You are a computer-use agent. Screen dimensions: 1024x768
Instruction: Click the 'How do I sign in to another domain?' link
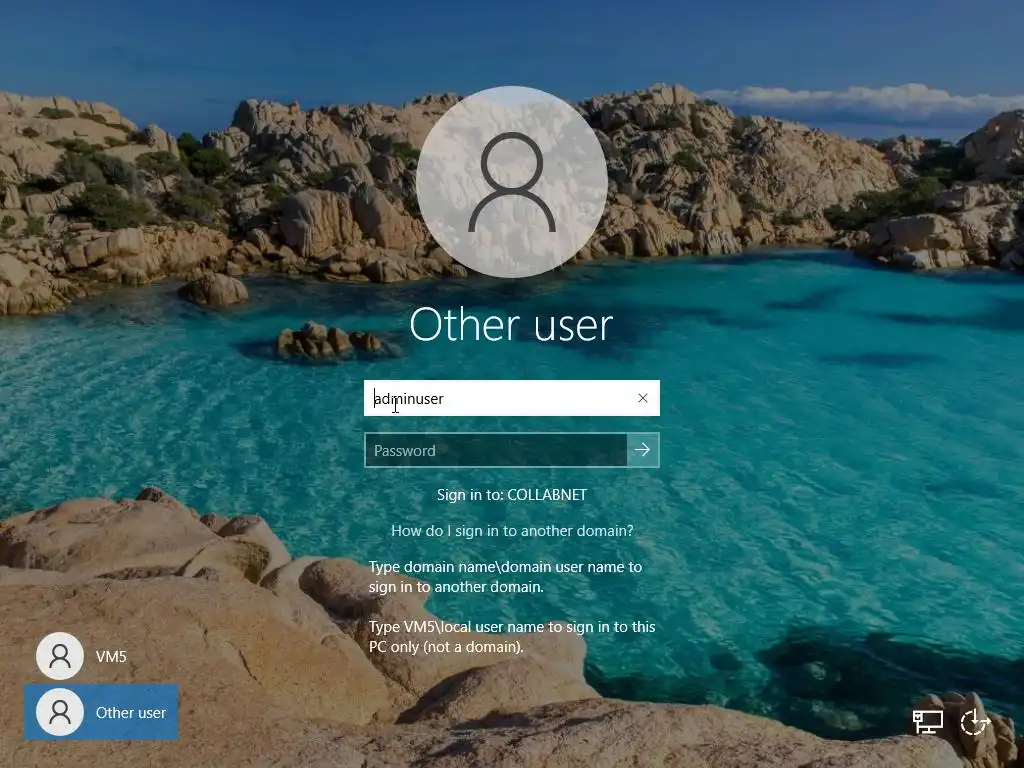coord(512,530)
